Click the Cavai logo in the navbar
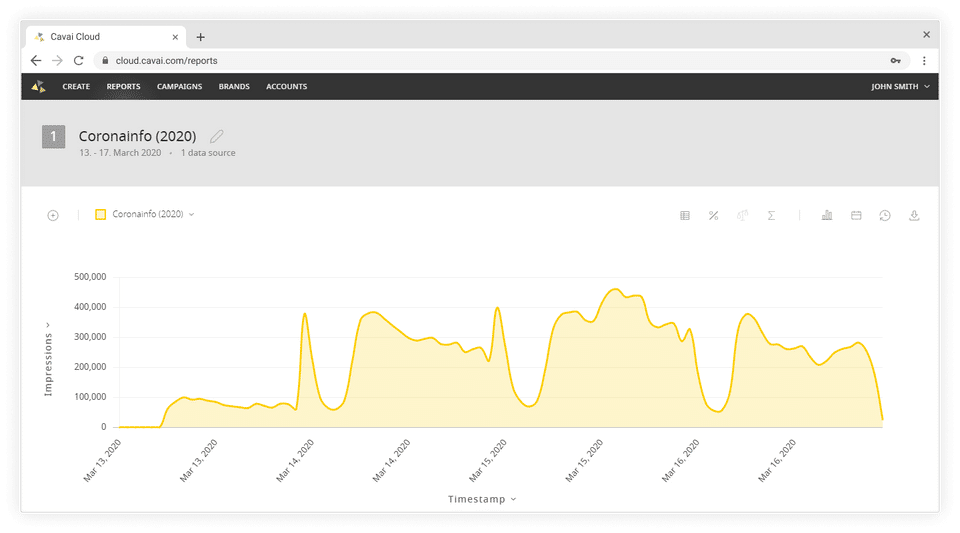Image resolution: width=960 pixels, height=533 pixels. [39, 86]
